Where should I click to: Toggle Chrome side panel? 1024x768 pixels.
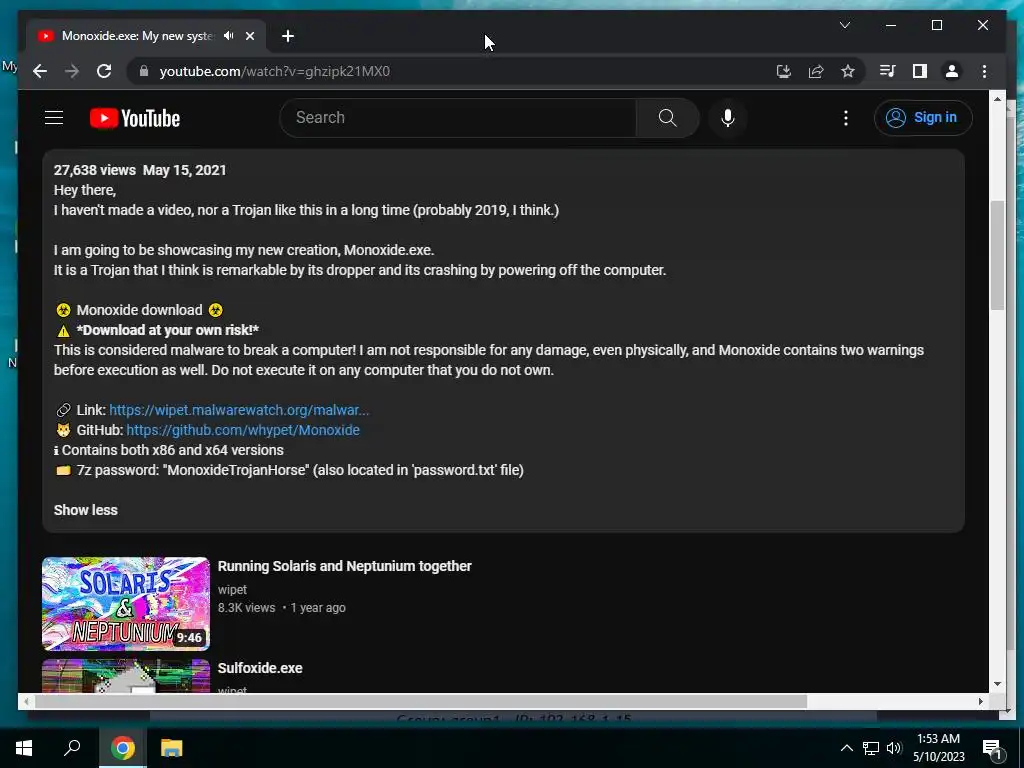920,71
